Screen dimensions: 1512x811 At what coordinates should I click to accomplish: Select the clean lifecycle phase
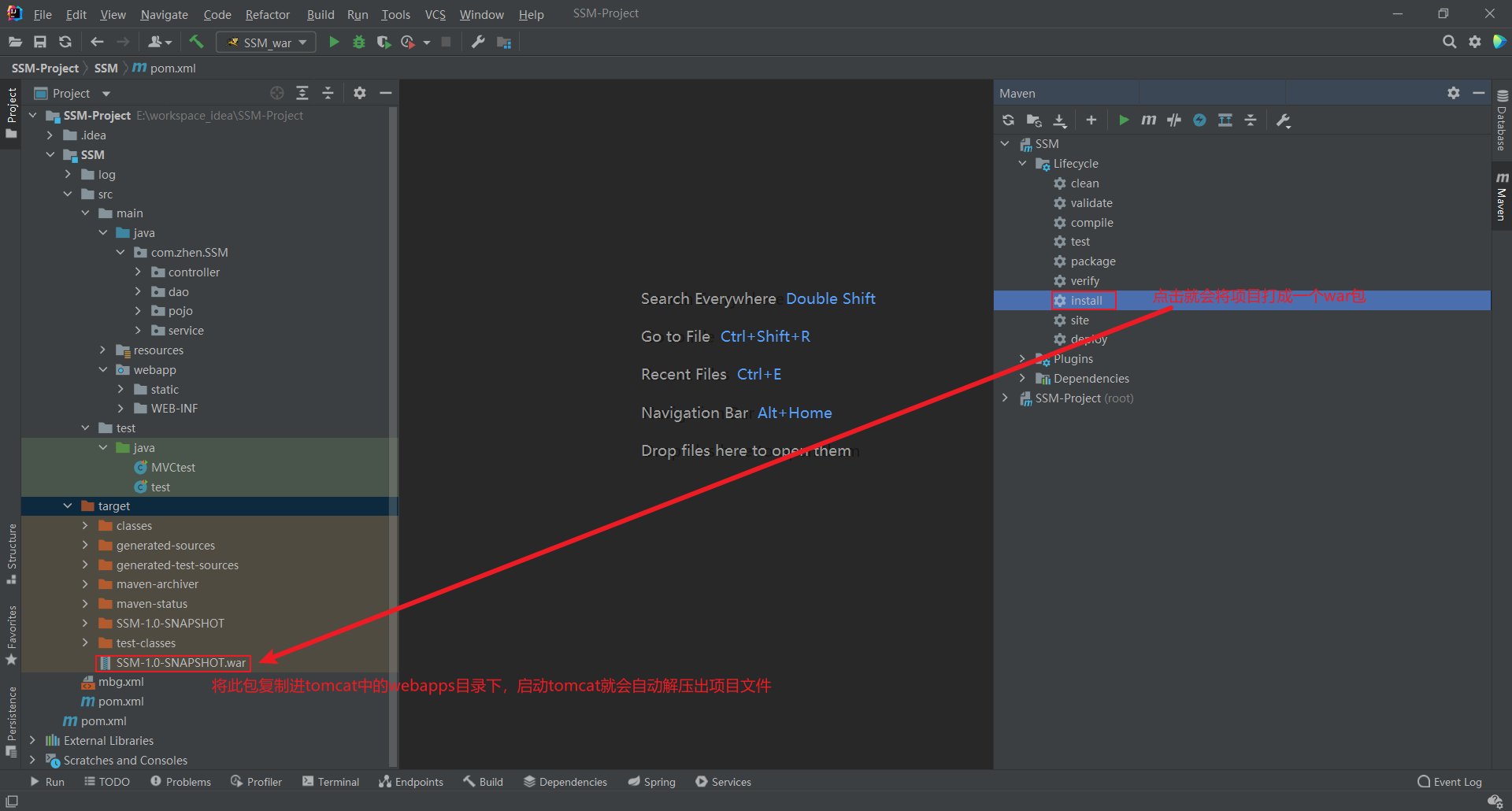pos(1084,183)
